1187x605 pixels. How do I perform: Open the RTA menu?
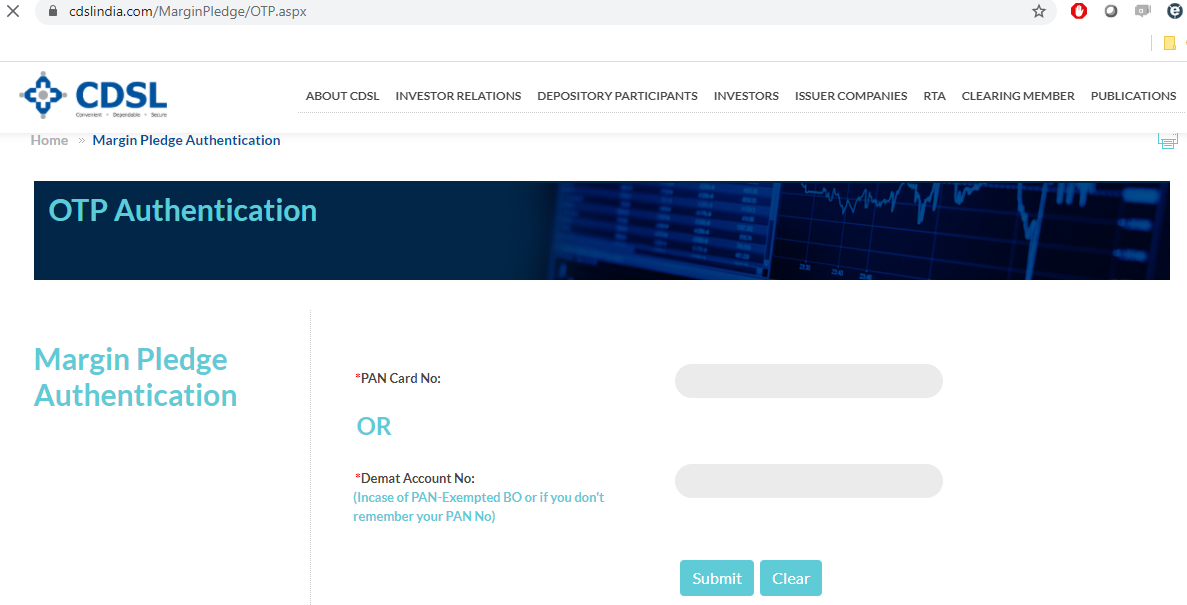click(x=934, y=96)
